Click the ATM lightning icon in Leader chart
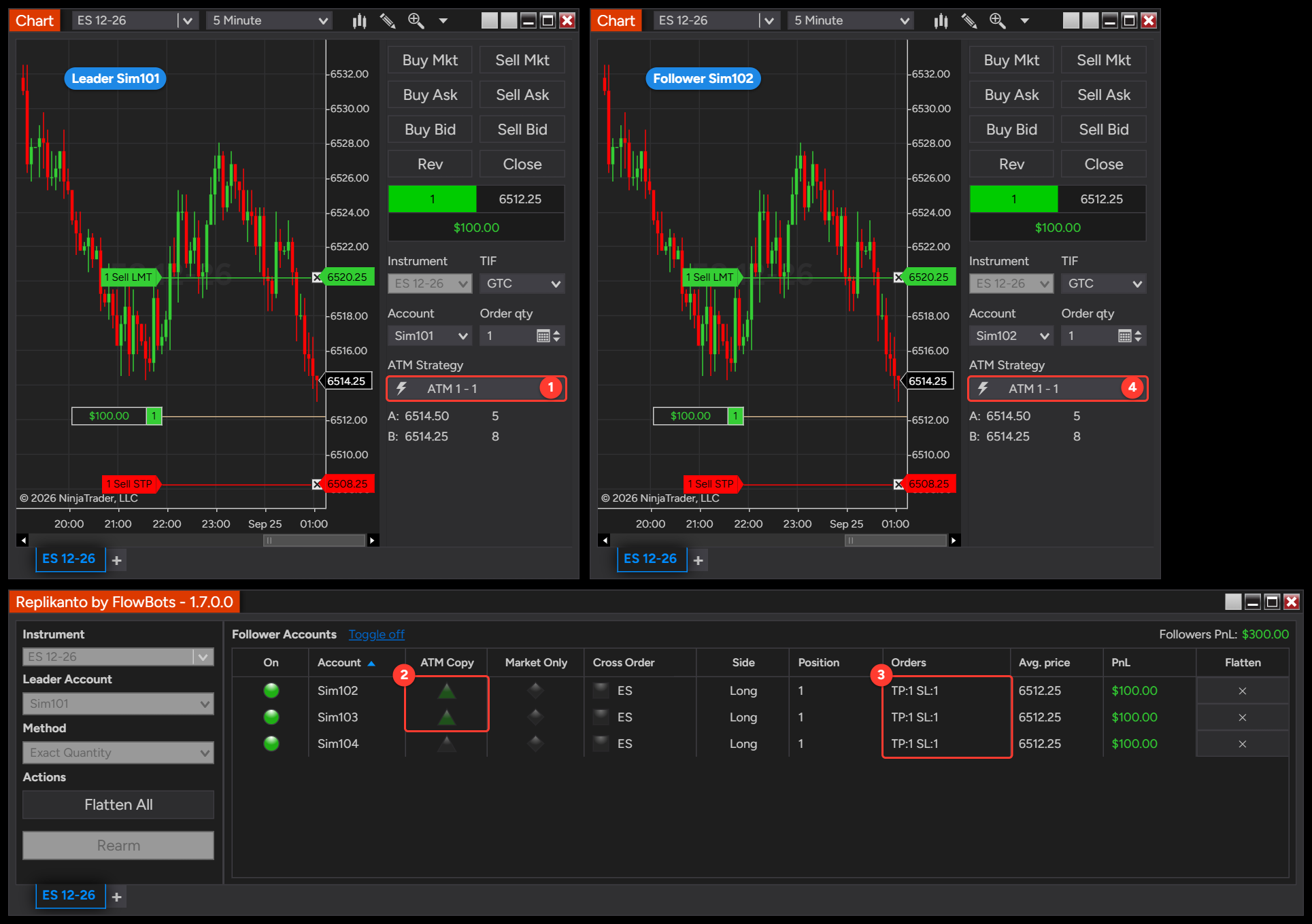The width and height of the screenshot is (1312, 924). (402, 388)
